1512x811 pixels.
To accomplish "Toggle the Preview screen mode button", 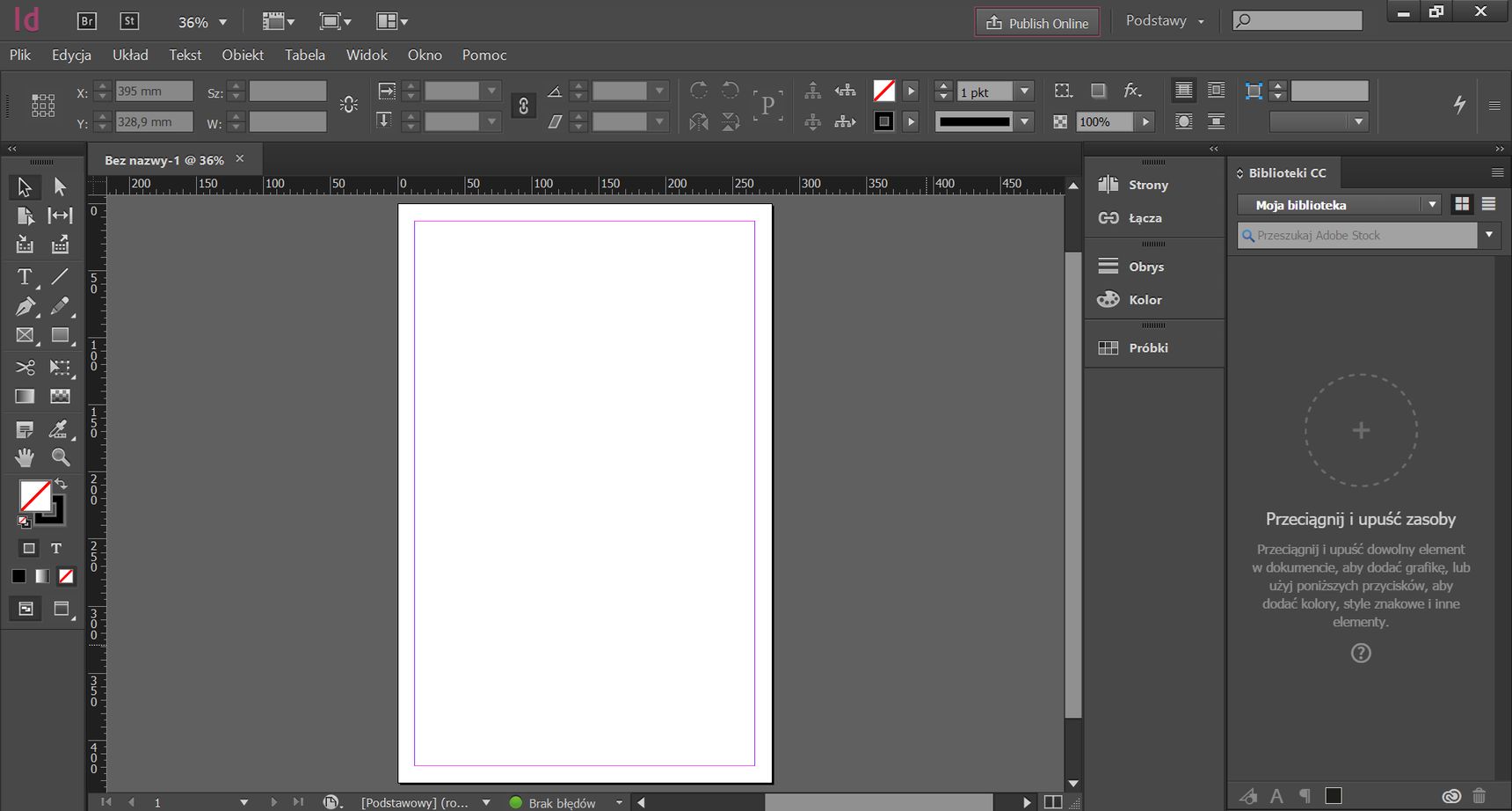I will click(x=62, y=609).
